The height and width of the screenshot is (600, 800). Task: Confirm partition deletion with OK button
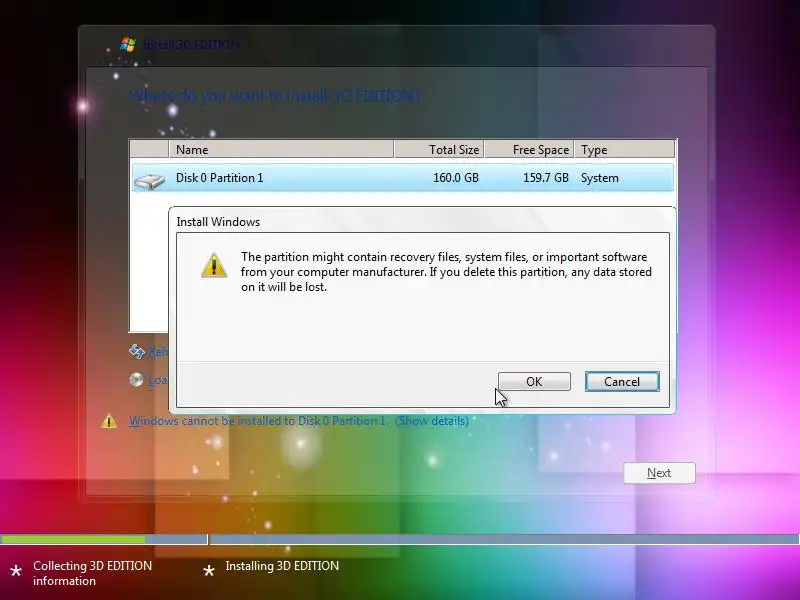pos(534,382)
